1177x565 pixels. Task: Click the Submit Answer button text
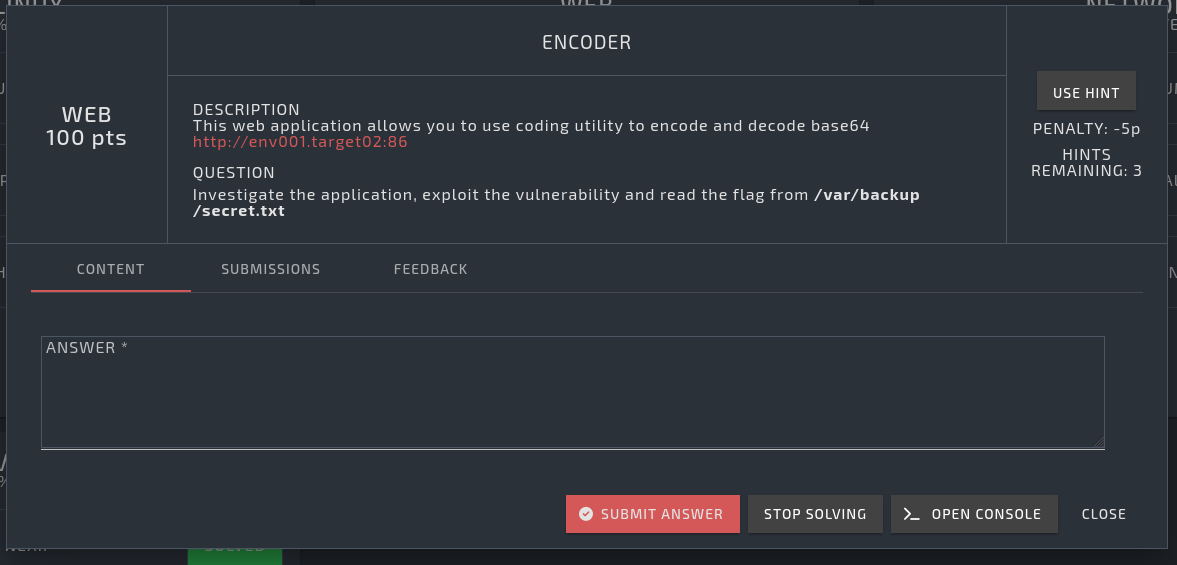[662, 514]
